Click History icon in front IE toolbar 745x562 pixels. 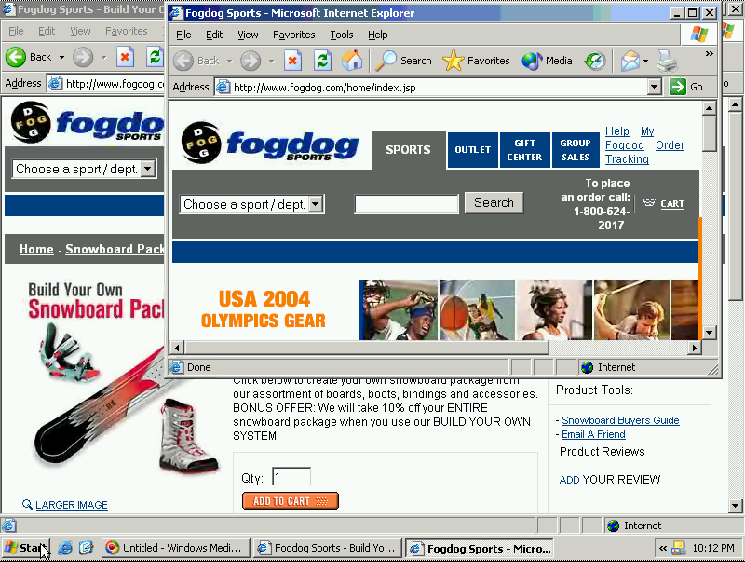(595, 61)
